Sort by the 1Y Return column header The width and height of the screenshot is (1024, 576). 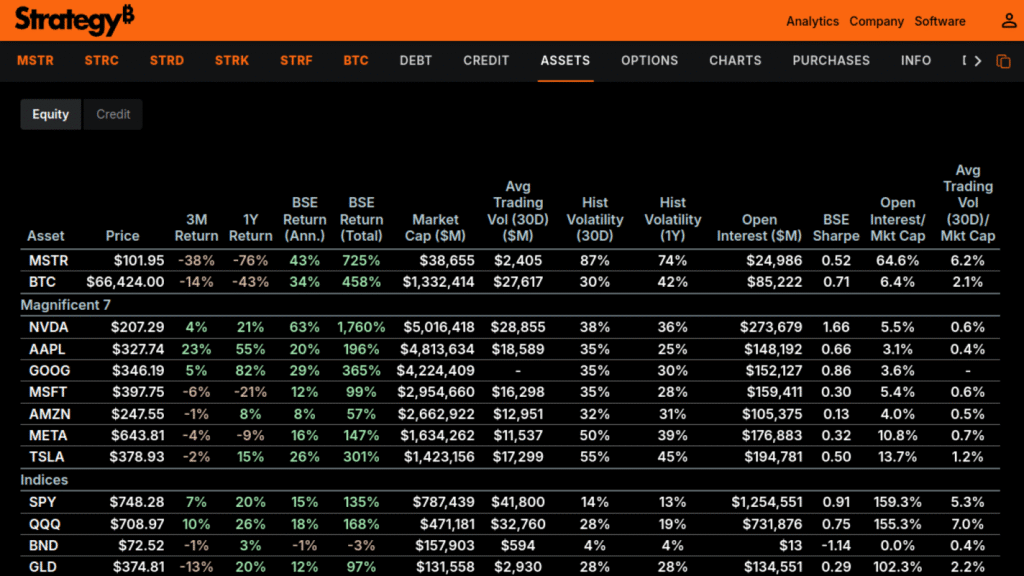250,228
